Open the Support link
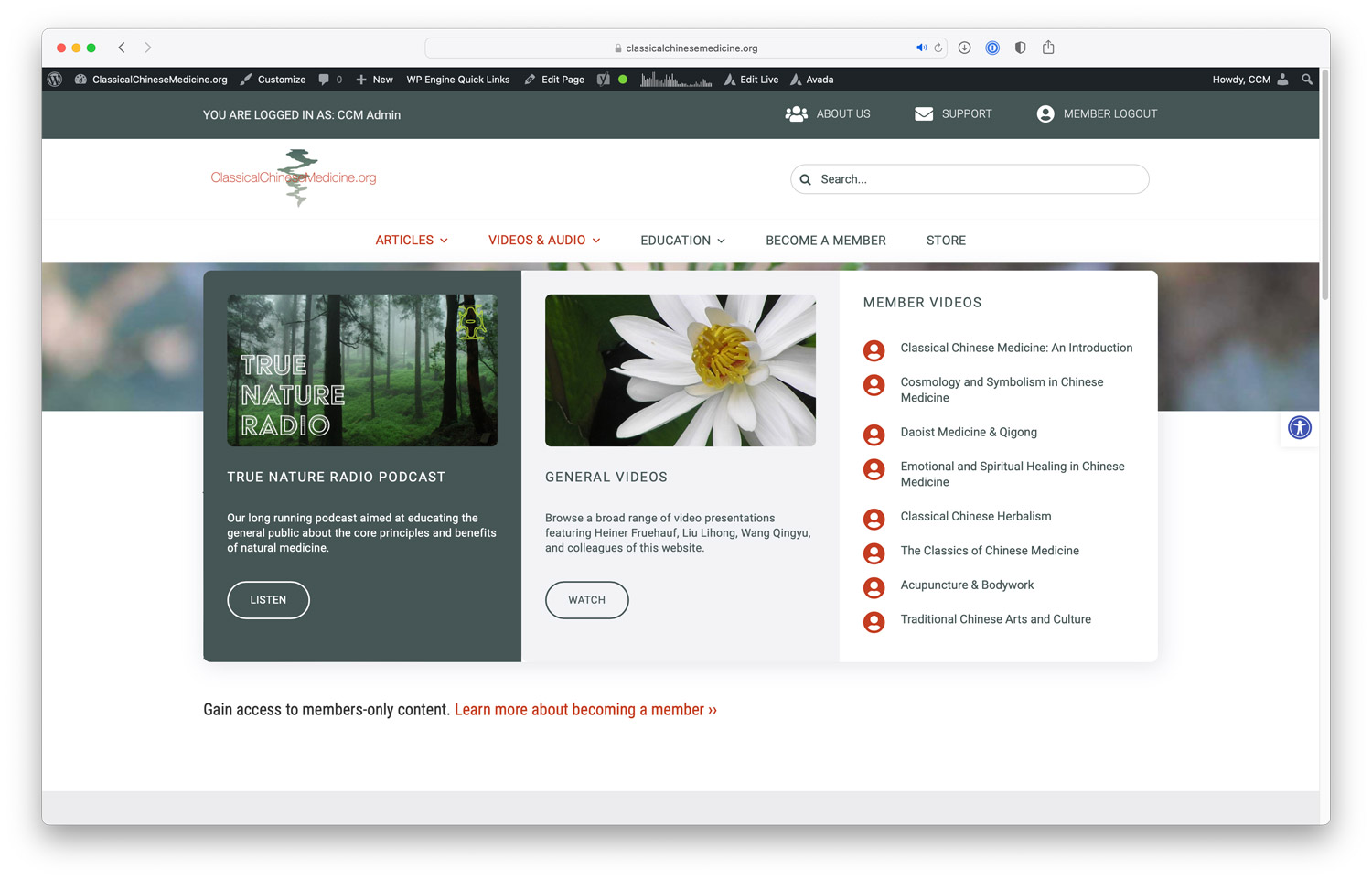Viewport: 1372px width, 880px height. (x=953, y=114)
